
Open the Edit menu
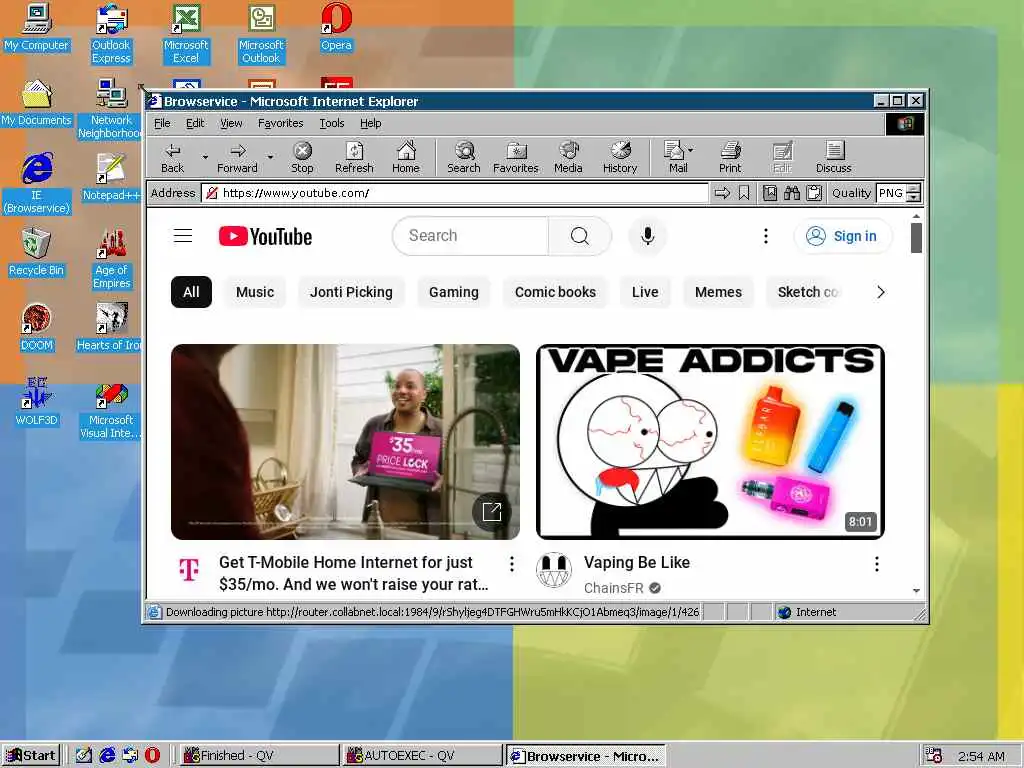(195, 123)
